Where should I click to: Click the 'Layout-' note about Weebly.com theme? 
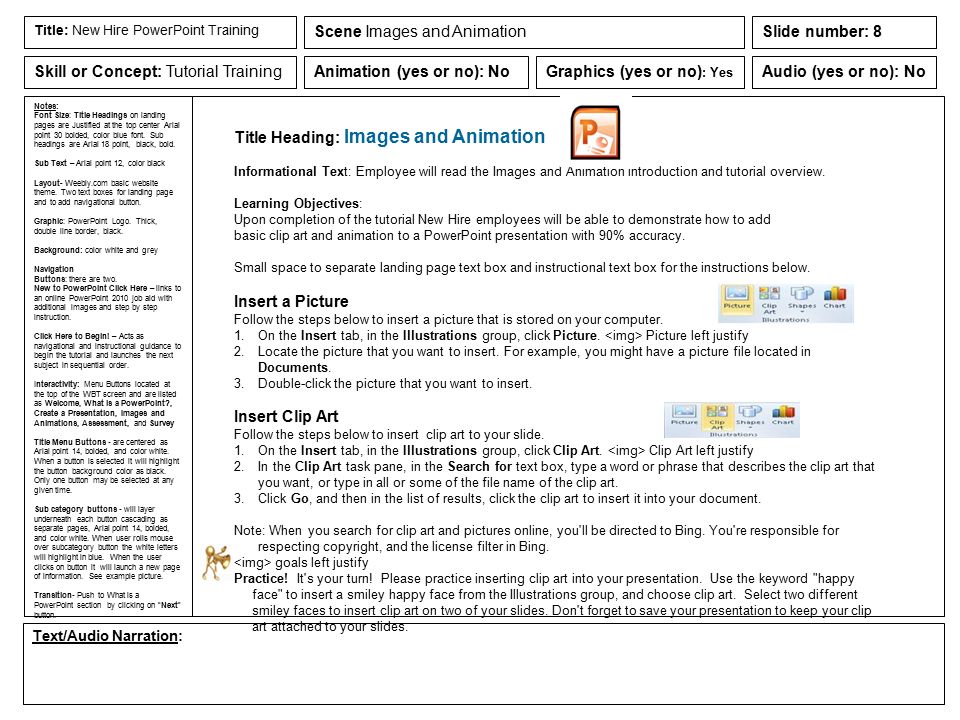(103, 192)
